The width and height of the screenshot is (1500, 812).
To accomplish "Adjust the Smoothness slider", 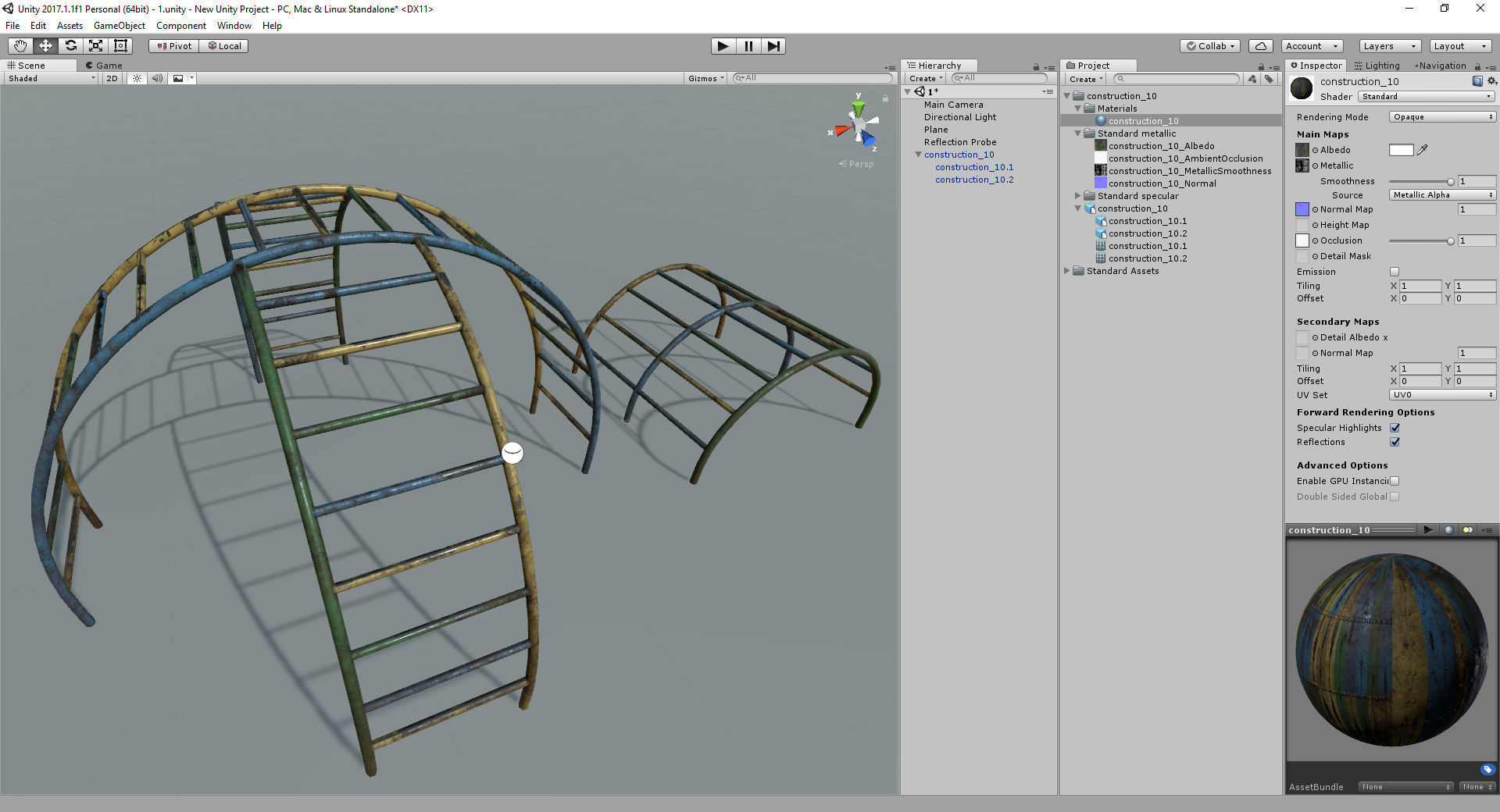I will click(1421, 181).
